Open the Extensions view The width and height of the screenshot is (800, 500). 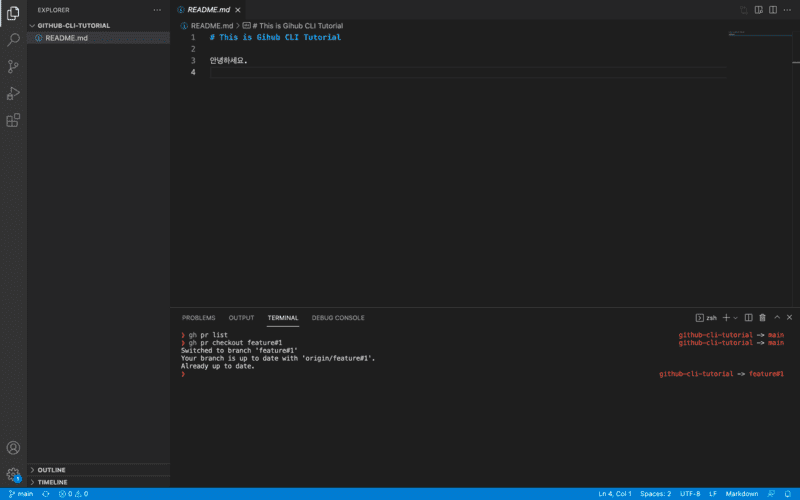click(13, 120)
